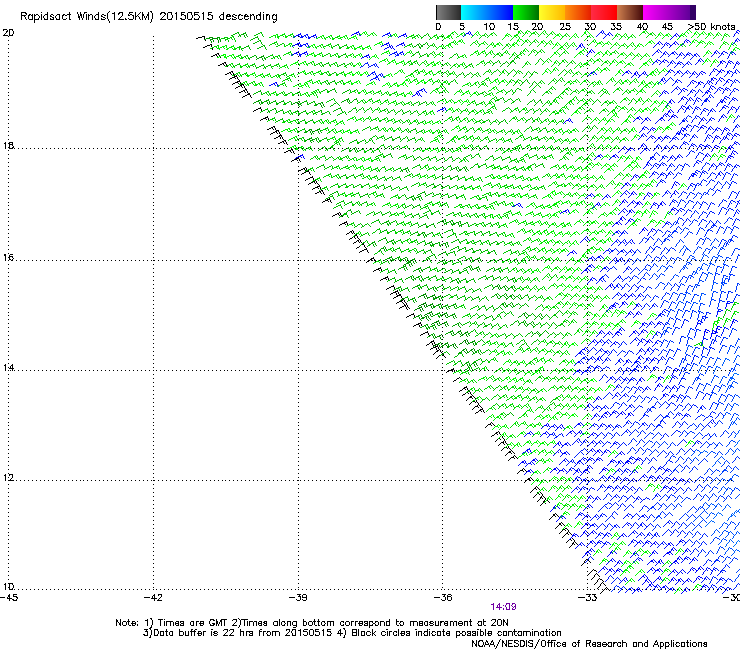Click the purple '14:09' time label

click(503, 607)
